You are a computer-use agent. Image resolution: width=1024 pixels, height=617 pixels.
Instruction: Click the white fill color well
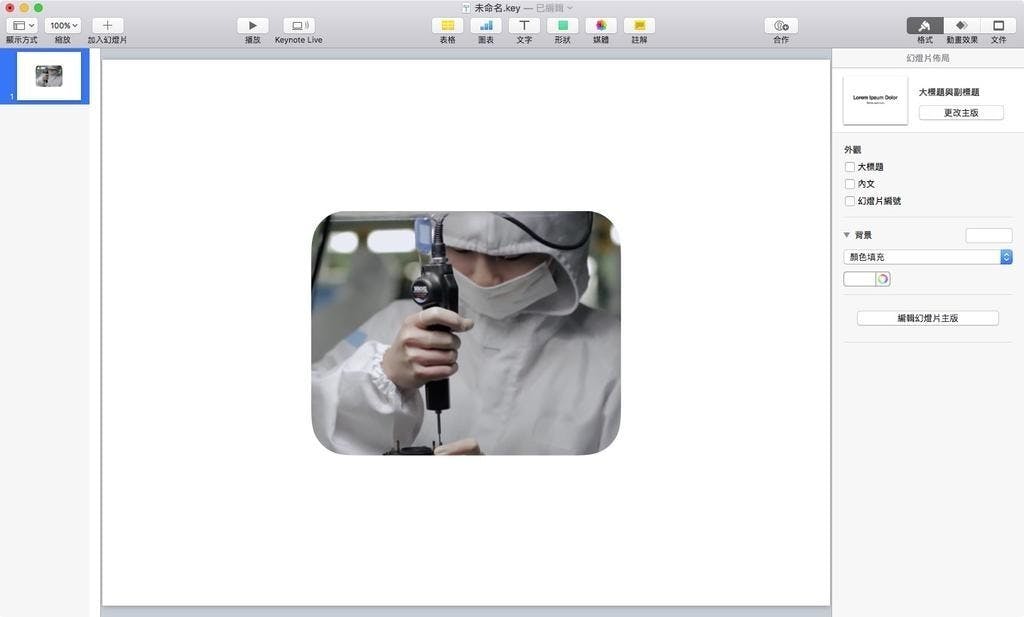(x=859, y=279)
